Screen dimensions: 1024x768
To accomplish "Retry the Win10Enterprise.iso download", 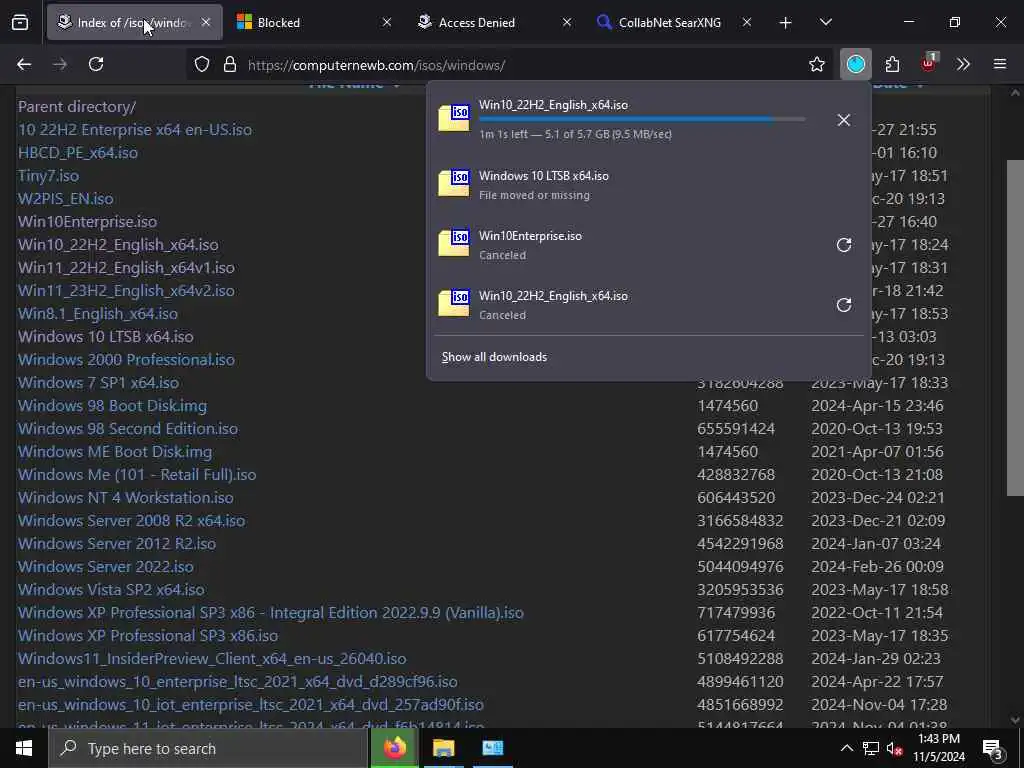I will click(844, 245).
